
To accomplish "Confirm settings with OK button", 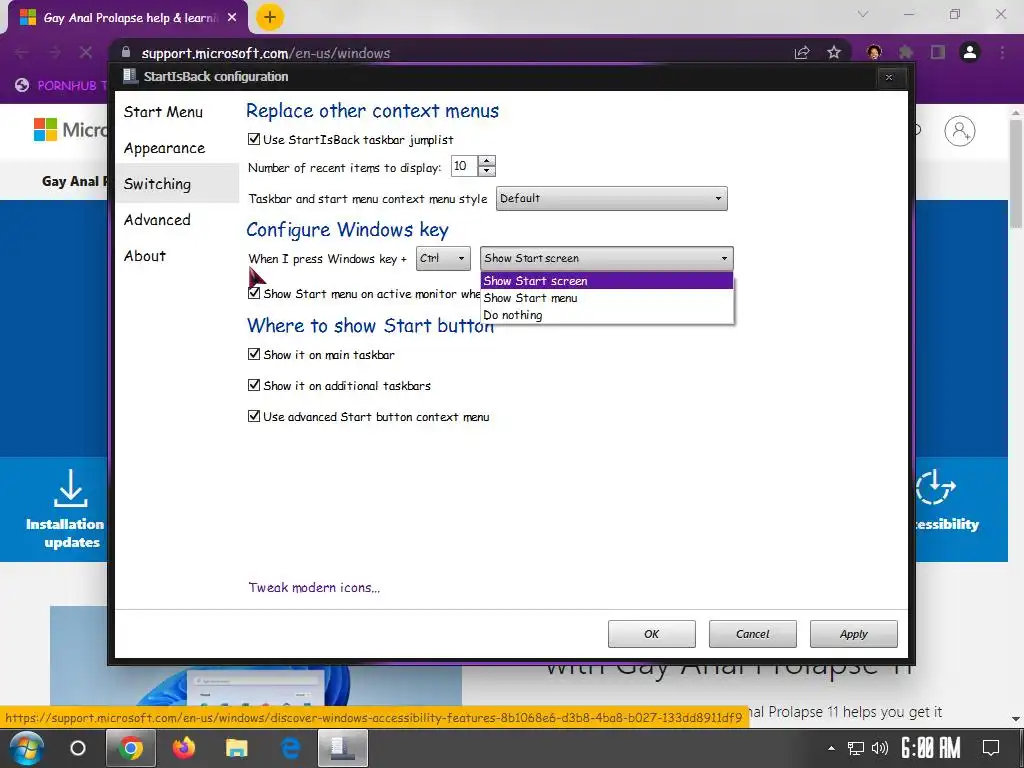I will [x=651, y=633].
